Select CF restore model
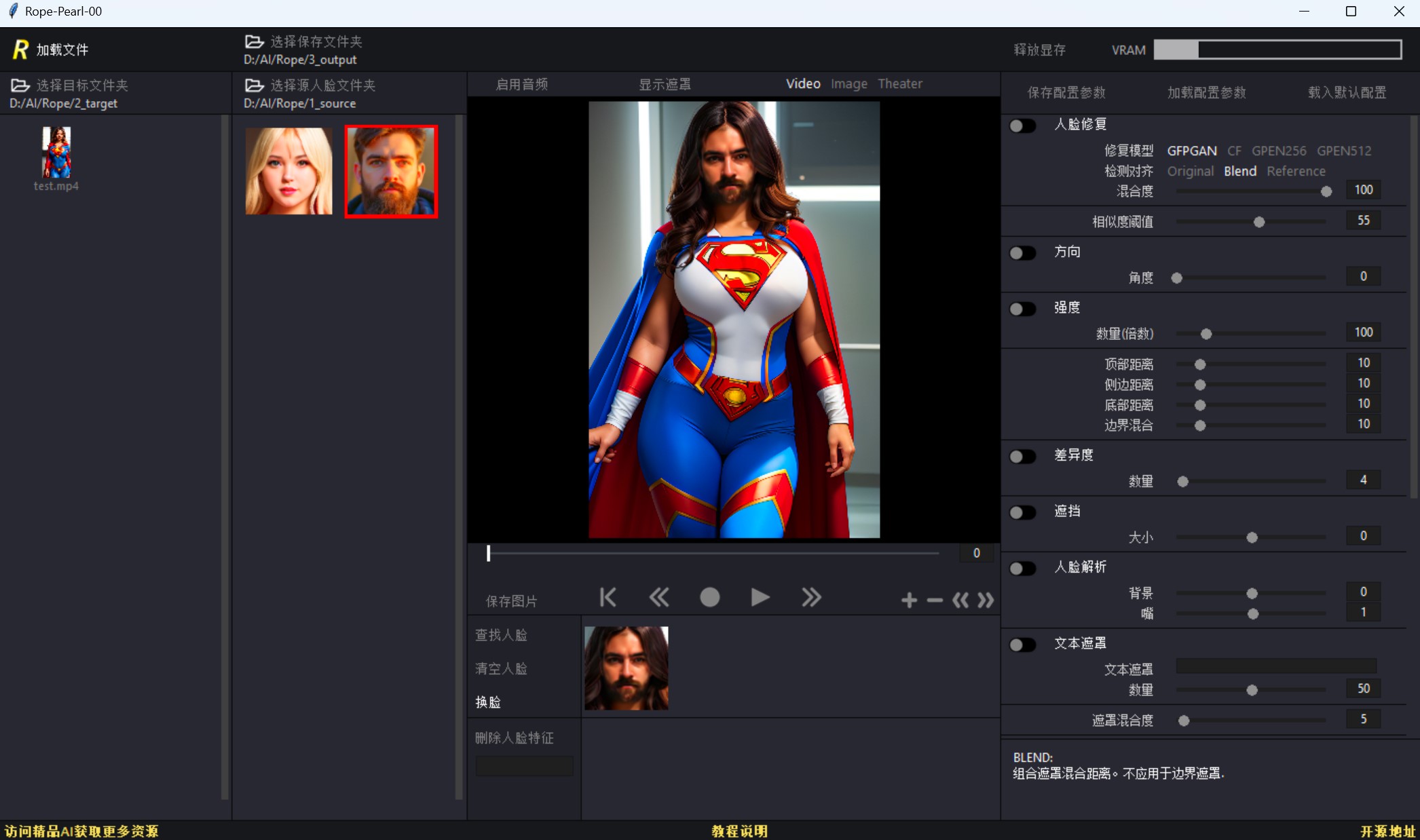Screen dimensions: 1420x840 point(1234,151)
